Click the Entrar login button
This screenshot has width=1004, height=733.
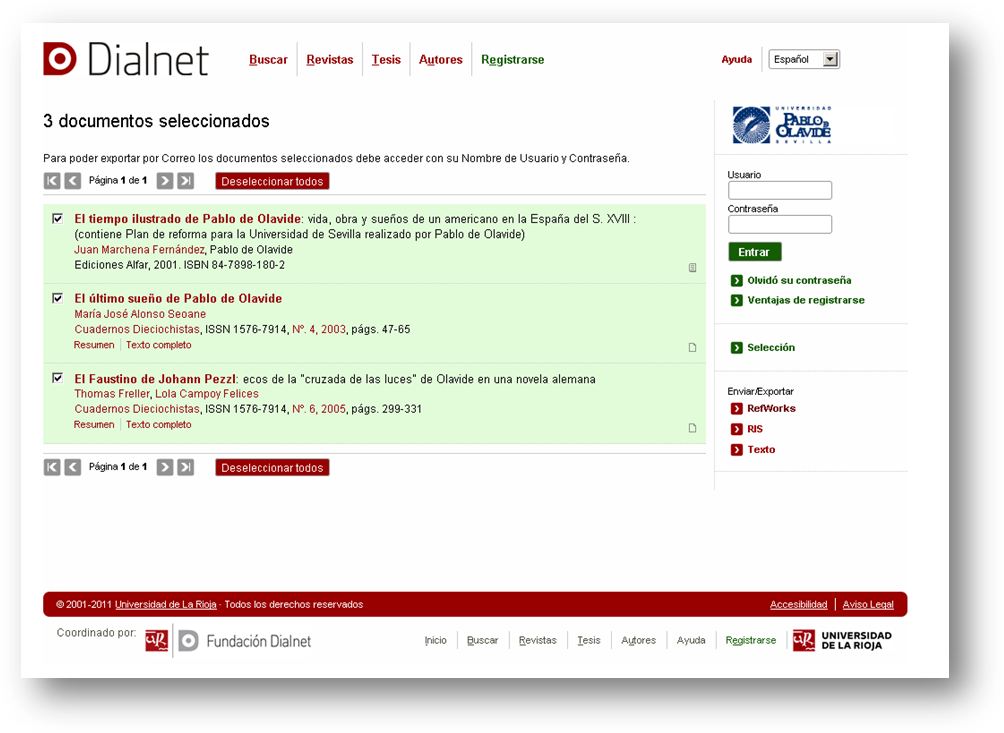click(754, 252)
